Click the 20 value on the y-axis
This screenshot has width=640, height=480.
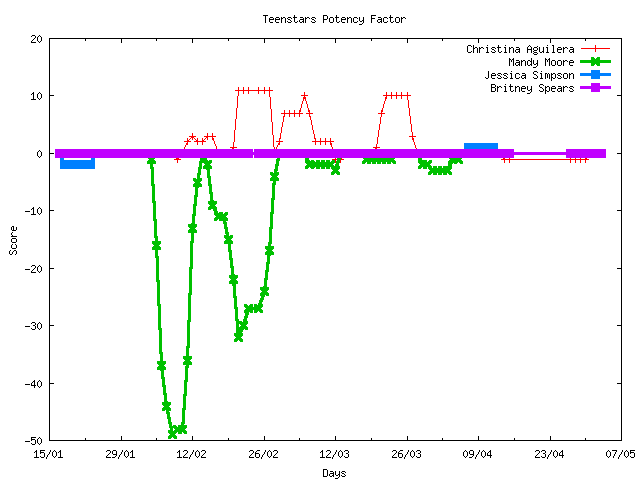[36, 39]
